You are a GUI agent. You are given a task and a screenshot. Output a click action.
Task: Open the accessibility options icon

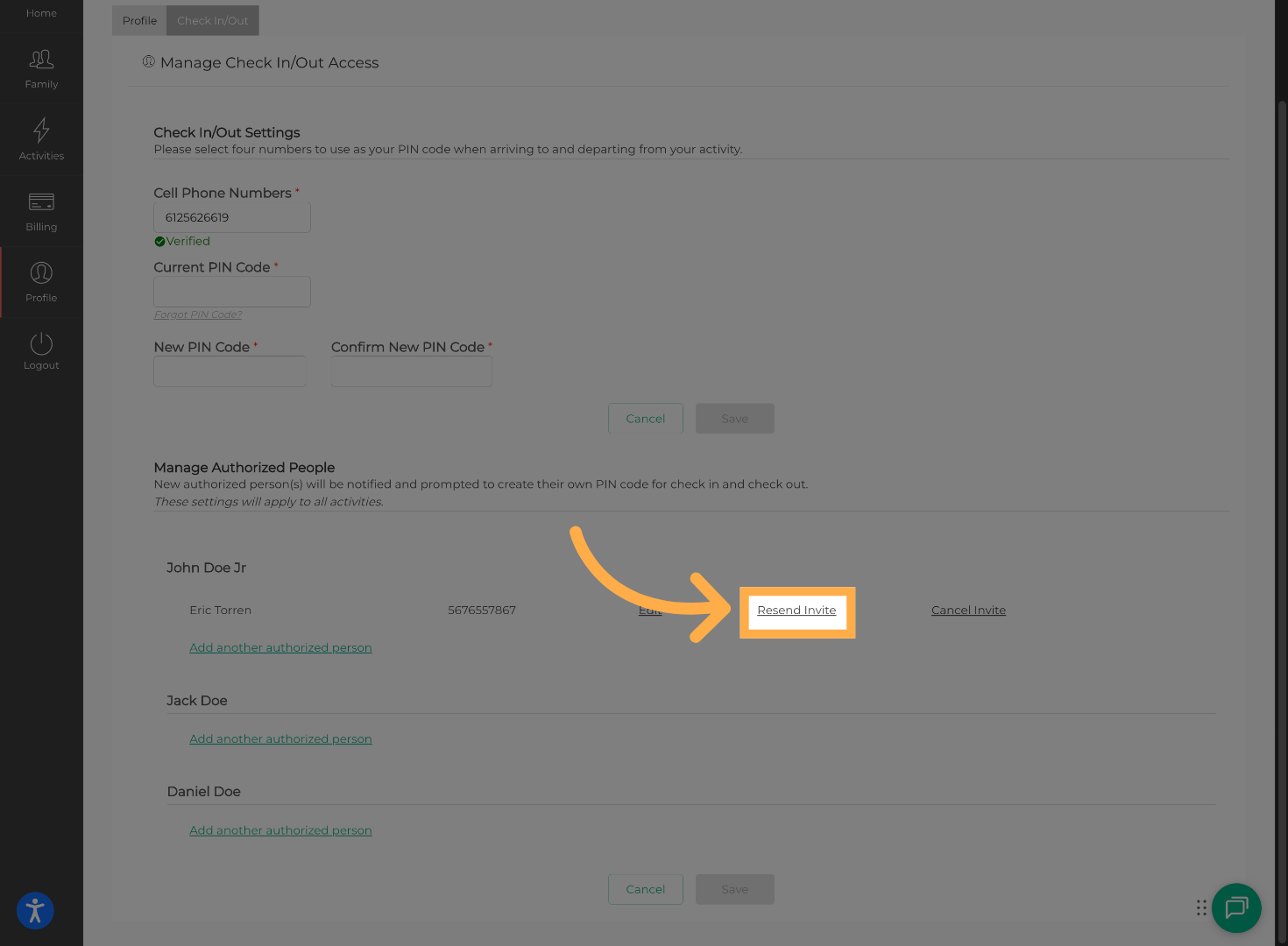point(35,911)
